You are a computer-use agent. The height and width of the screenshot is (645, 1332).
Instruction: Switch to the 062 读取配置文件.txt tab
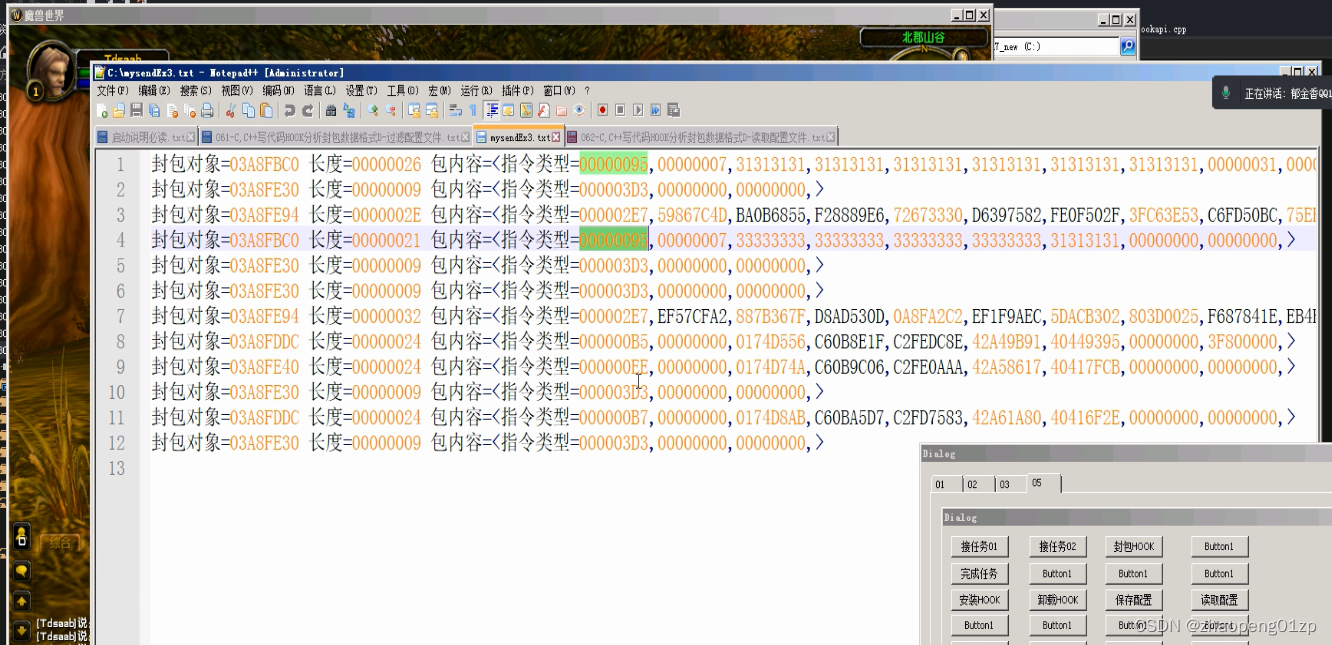pos(701,137)
